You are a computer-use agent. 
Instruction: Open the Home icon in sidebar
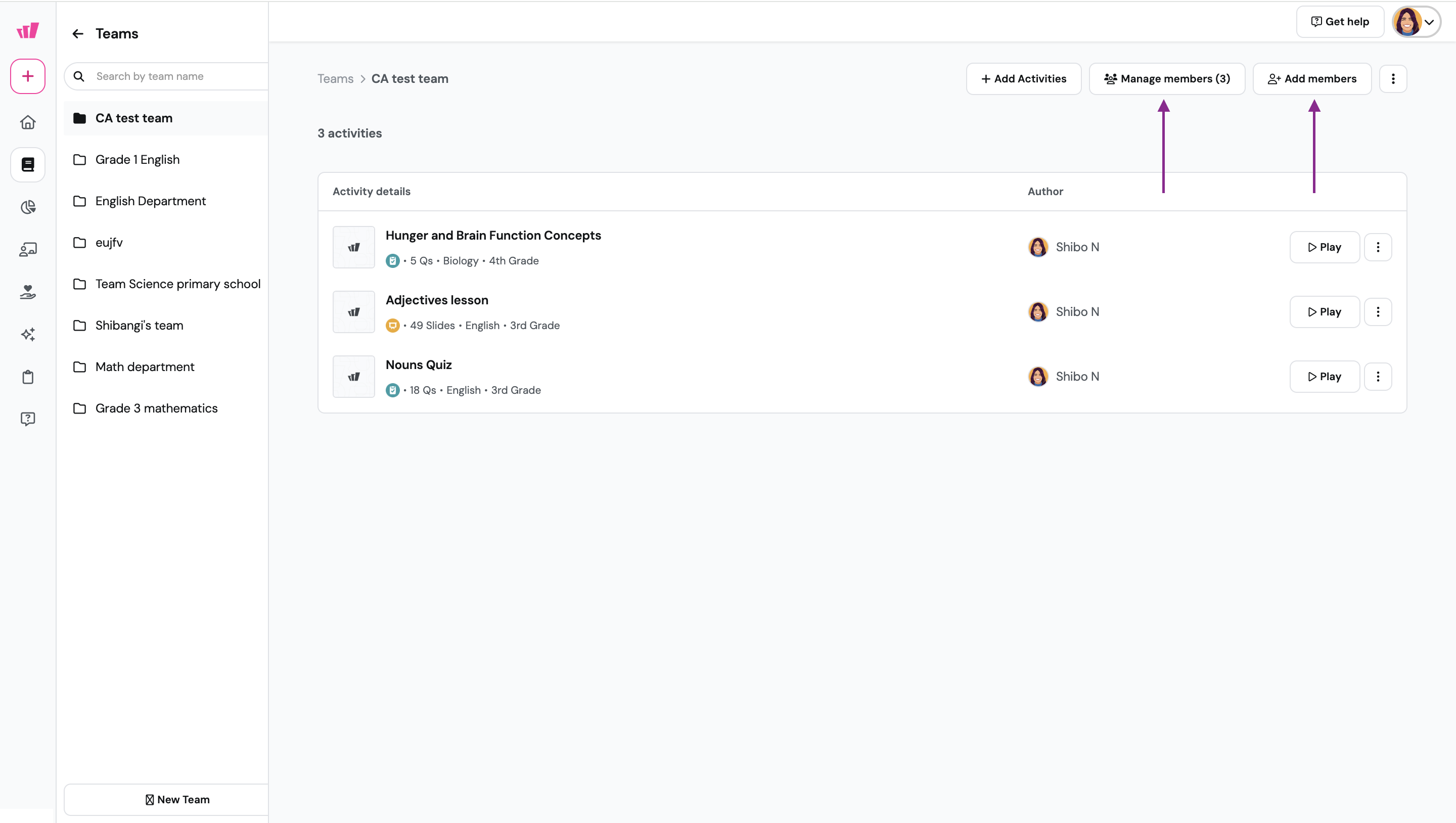[28, 122]
